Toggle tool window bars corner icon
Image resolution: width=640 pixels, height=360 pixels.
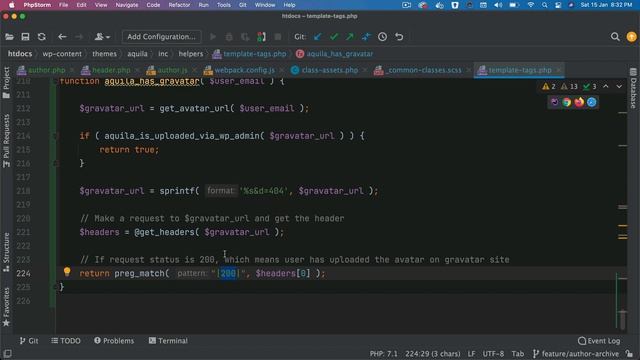tap(7, 354)
